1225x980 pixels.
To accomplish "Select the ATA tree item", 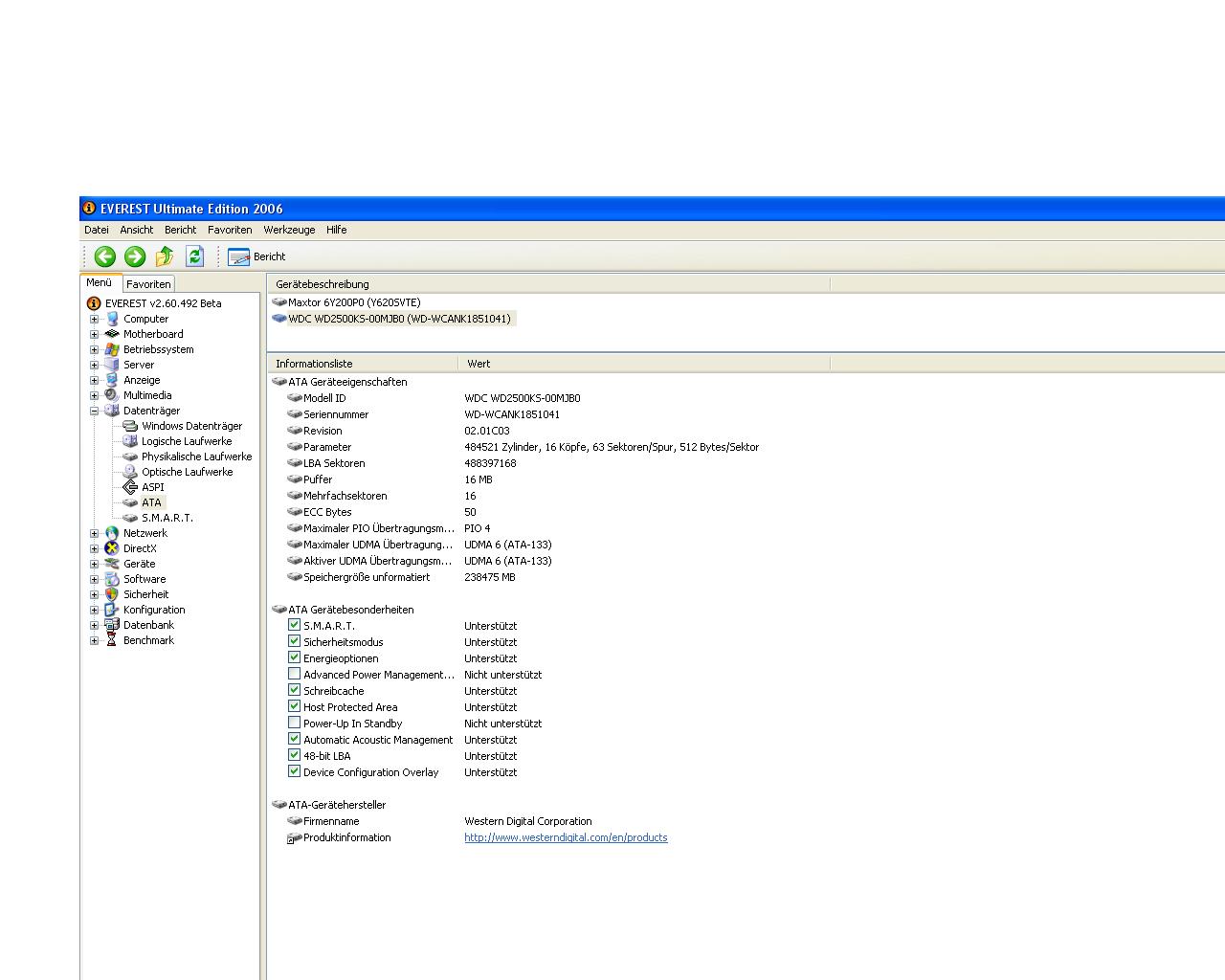I will (x=151, y=502).
